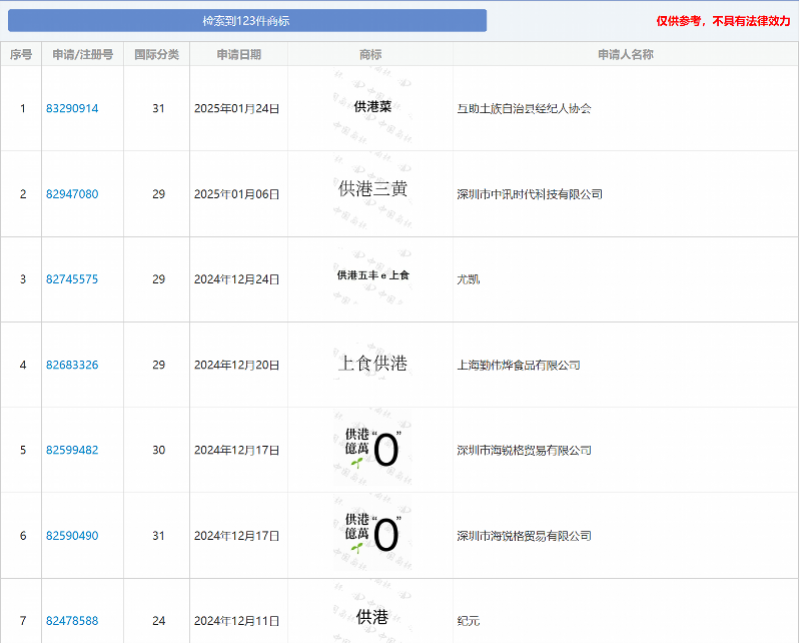Open application number 82590490
The height and width of the screenshot is (643, 800).
[x=72, y=536]
